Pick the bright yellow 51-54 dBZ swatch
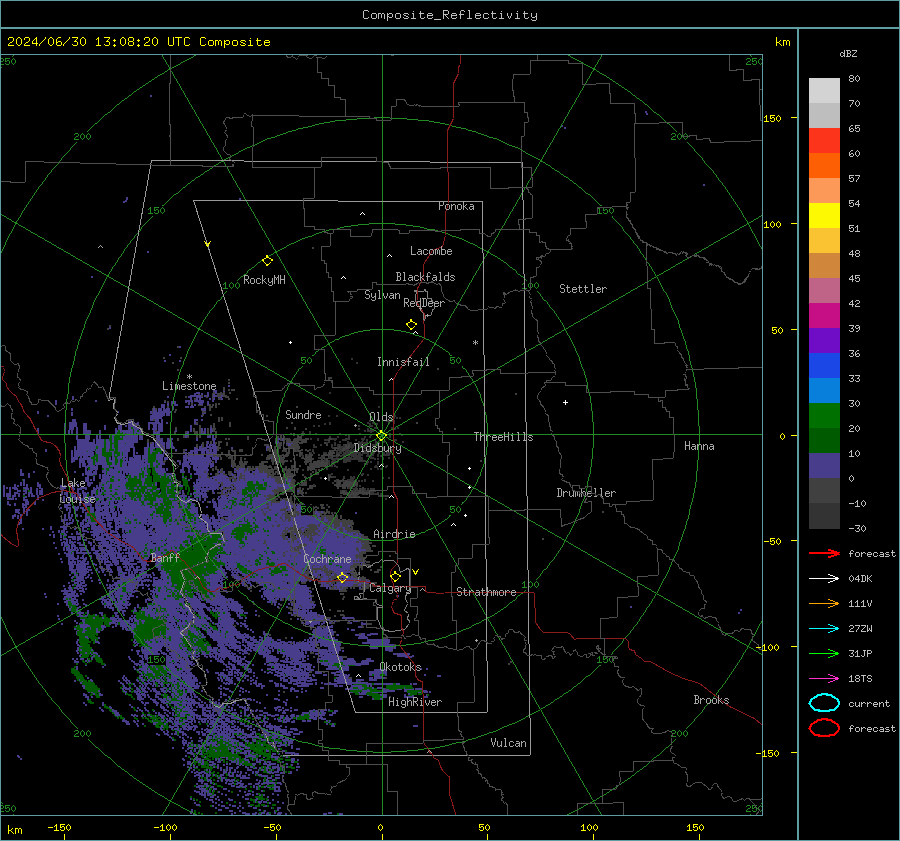Viewport: 900px width, 841px height. coord(824,216)
